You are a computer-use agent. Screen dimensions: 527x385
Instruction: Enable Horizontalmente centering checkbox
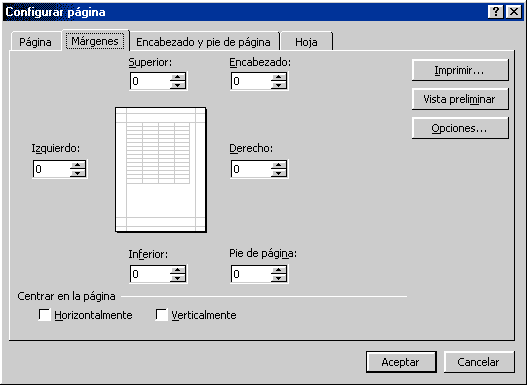[44, 315]
